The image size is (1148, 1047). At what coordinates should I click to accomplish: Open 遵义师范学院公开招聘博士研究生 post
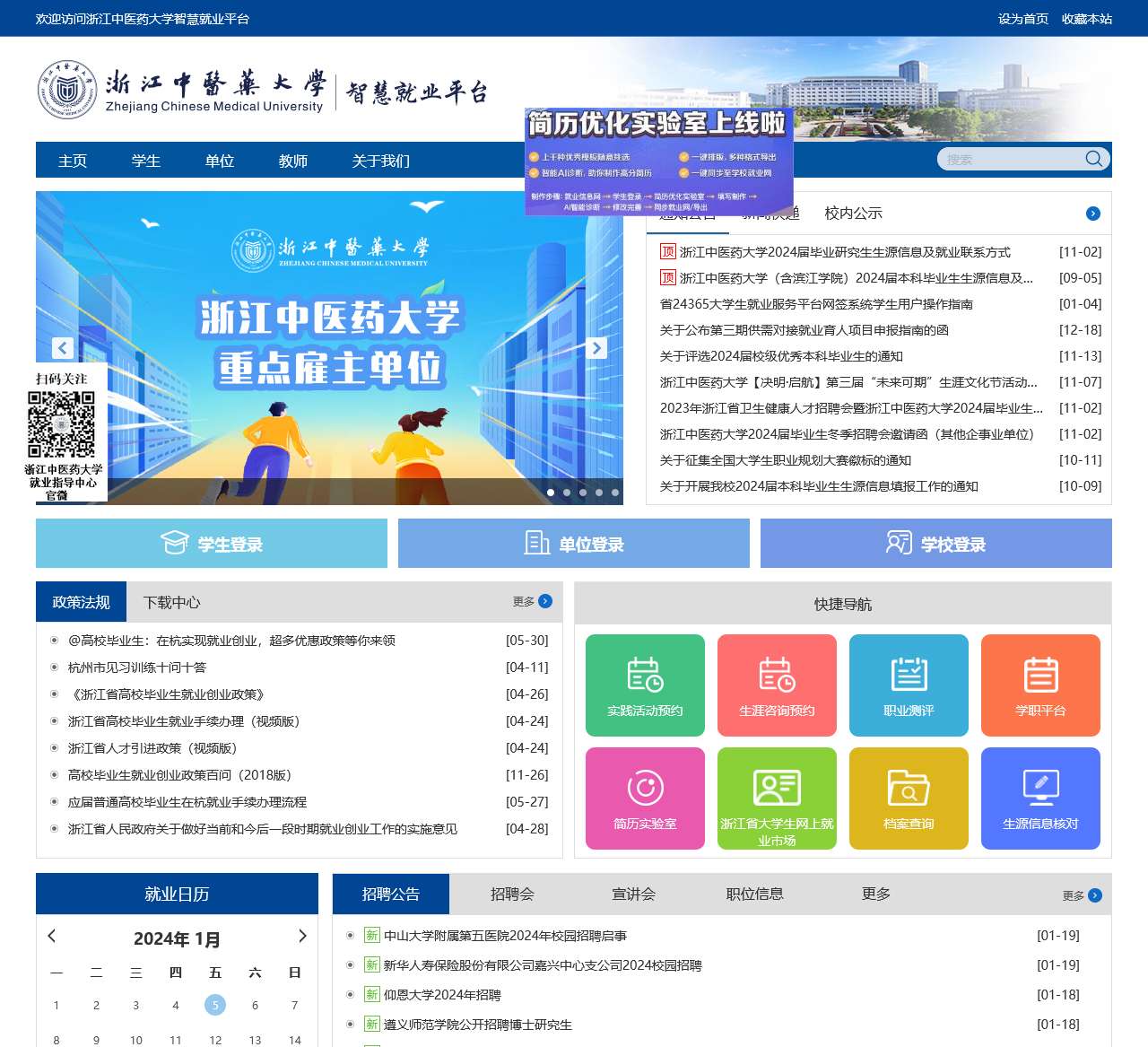pyautogui.click(x=478, y=1025)
